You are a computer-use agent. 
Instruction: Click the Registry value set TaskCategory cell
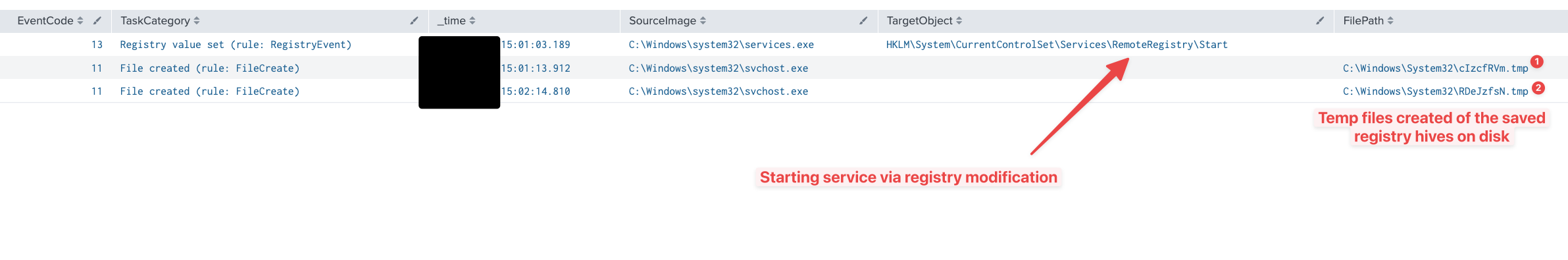click(x=236, y=45)
